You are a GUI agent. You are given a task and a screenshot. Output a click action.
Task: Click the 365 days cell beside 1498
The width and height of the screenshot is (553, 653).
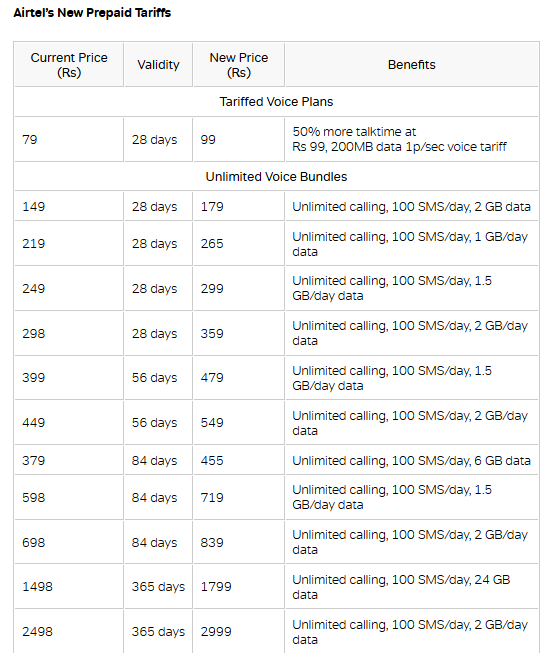[x=158, y=587]
